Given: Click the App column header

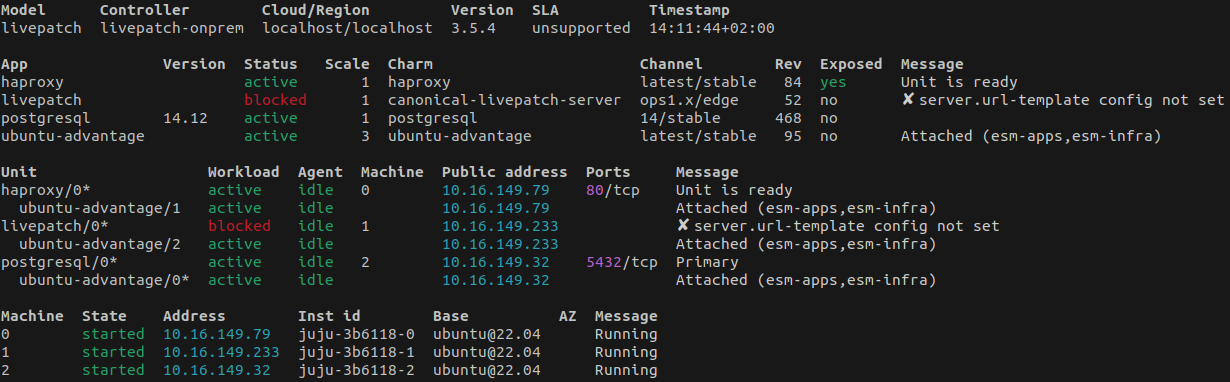Looking at the screenshot, I should click(15, 64).
